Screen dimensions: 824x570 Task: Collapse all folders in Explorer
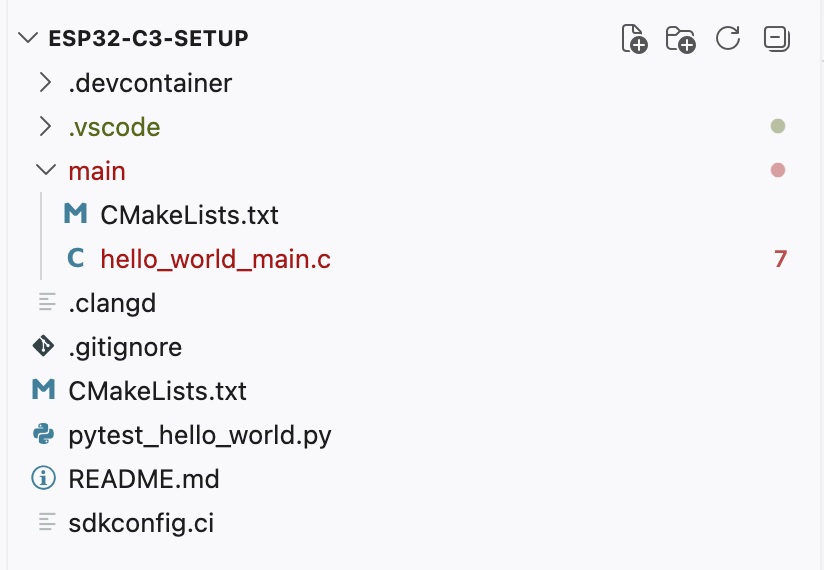(x=776, y=39)
